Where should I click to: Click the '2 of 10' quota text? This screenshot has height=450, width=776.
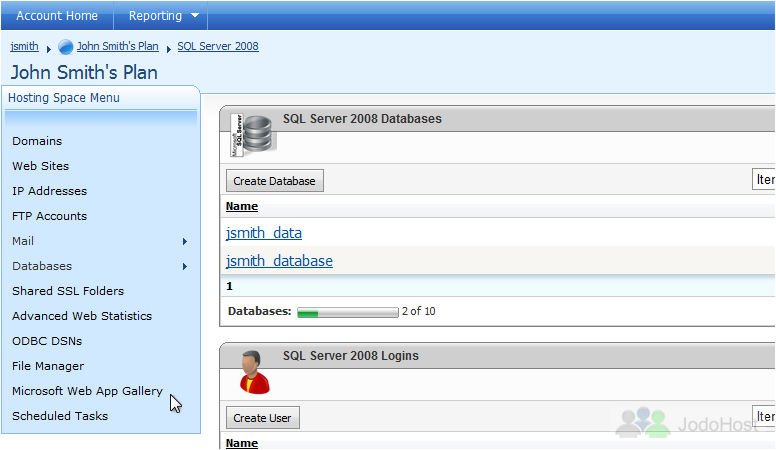[419, 311]
